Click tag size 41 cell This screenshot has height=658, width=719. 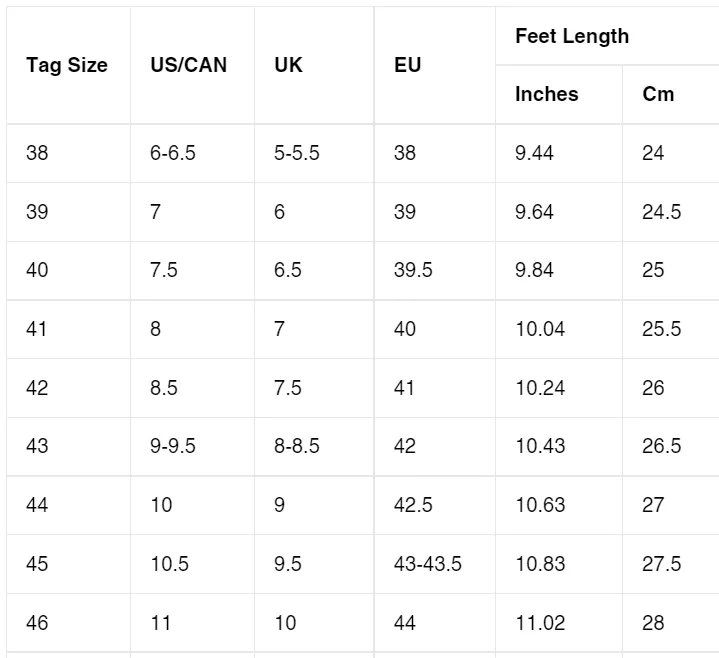pyautogui.click(x=68, y=329)
